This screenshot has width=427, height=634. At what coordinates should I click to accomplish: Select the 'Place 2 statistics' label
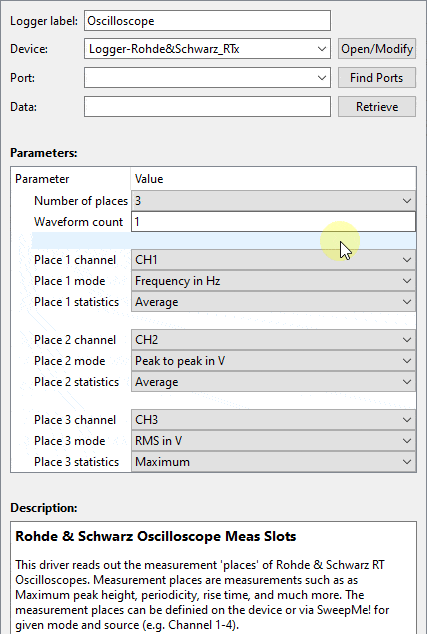click(76, 382)
